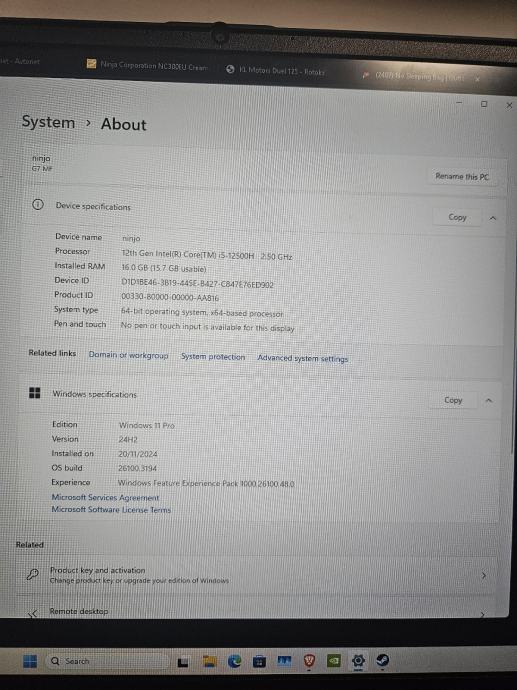Screen dimensions: 517x690
Task: Click the Rename this PC button
Action: click(462, 176)
